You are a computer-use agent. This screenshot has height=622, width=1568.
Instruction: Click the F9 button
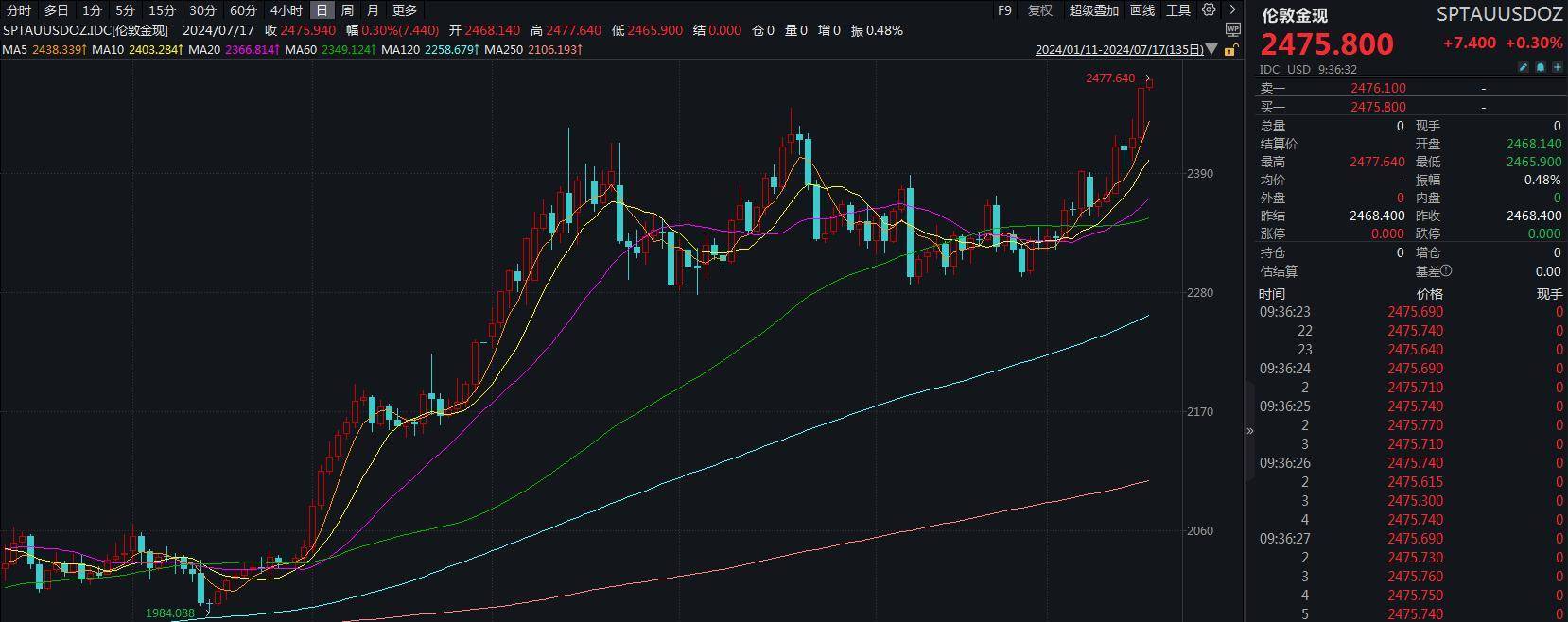pyautogui.click(x=1004, y=10)
